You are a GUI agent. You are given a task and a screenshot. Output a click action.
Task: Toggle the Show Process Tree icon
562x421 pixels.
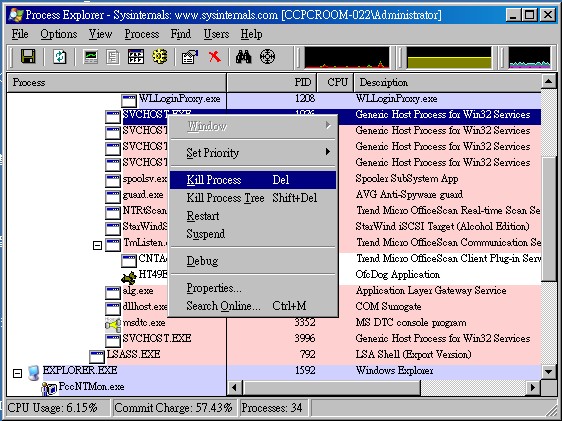coord(113,57)
